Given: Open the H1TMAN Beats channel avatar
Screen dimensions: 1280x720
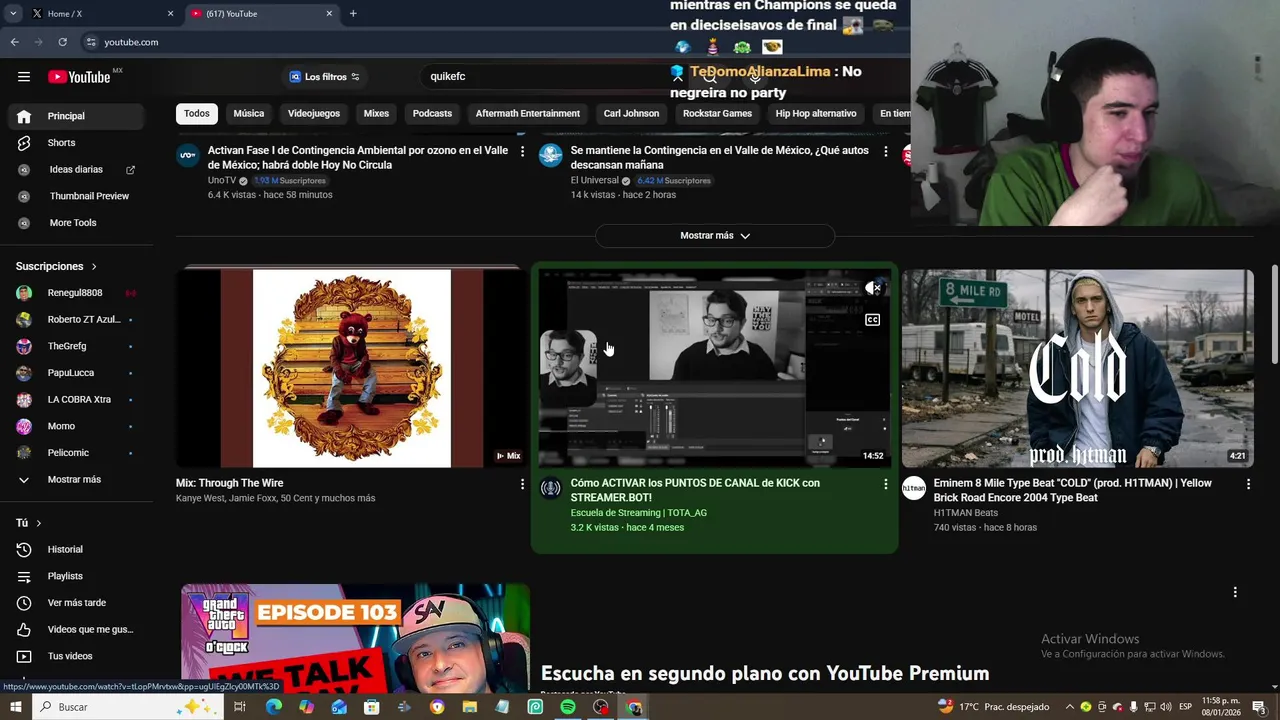Looking at the screenshot, I should (914, 488).
